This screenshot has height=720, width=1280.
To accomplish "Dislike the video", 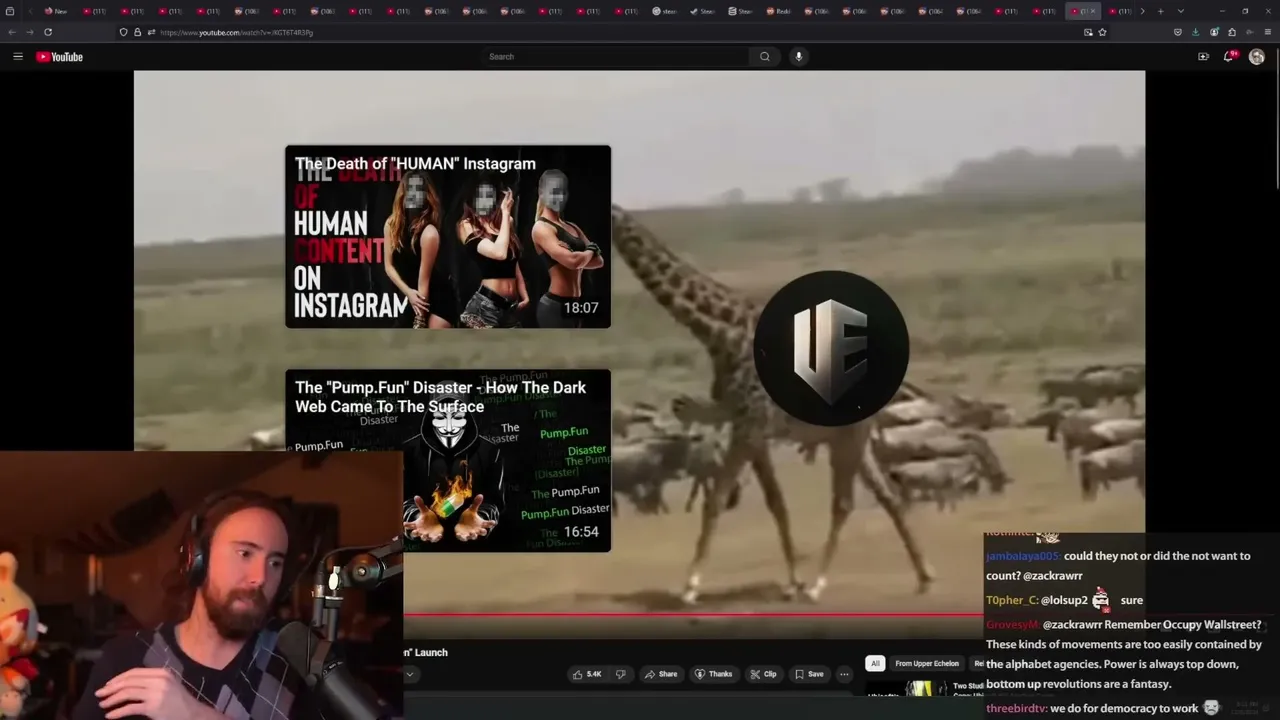I will [x=620, y=674].
